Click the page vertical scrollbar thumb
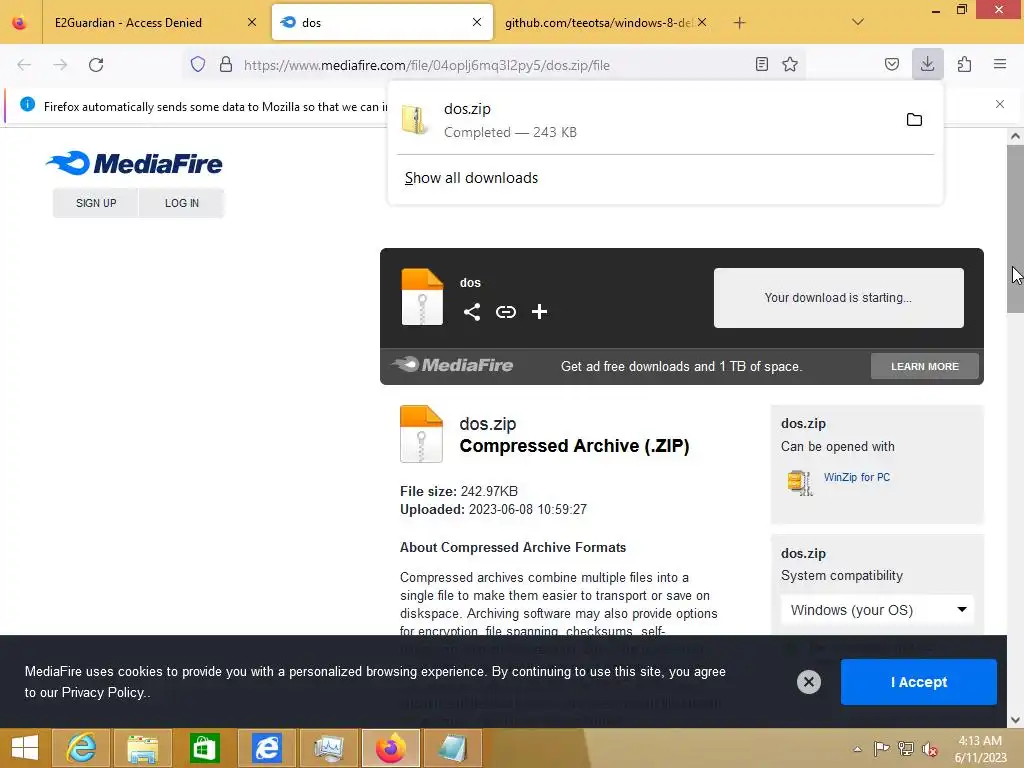Image resolution: width=1024 pixels, height=768 pixels. click(1016, 229)
